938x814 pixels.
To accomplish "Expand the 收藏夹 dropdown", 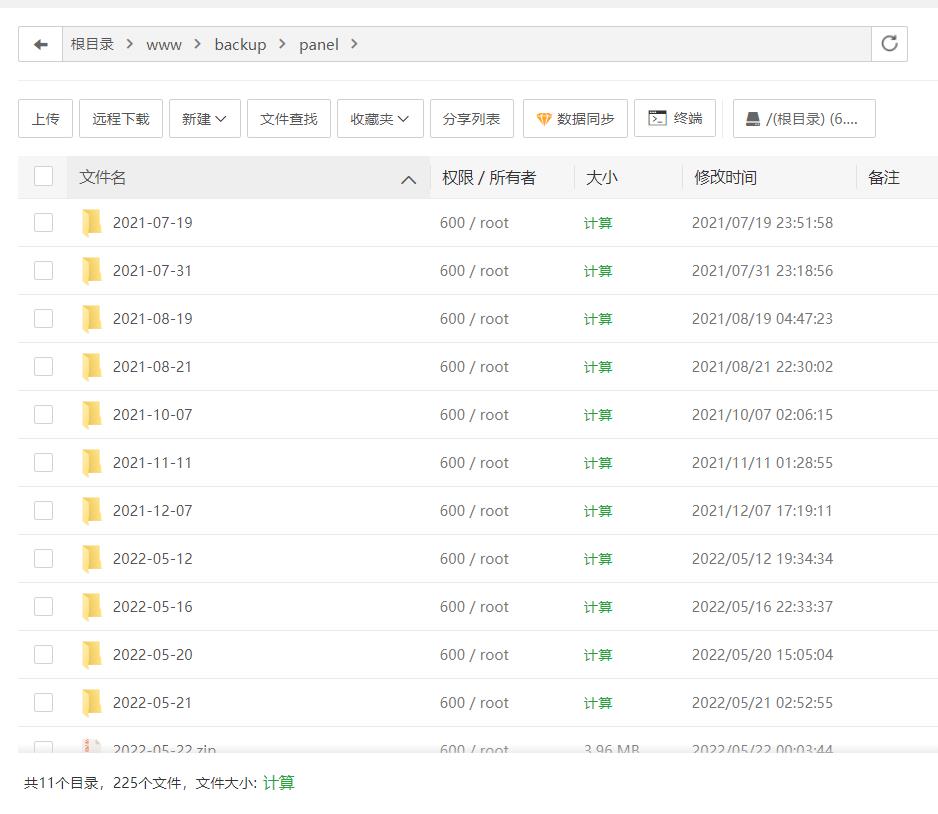I will (380, 119).
